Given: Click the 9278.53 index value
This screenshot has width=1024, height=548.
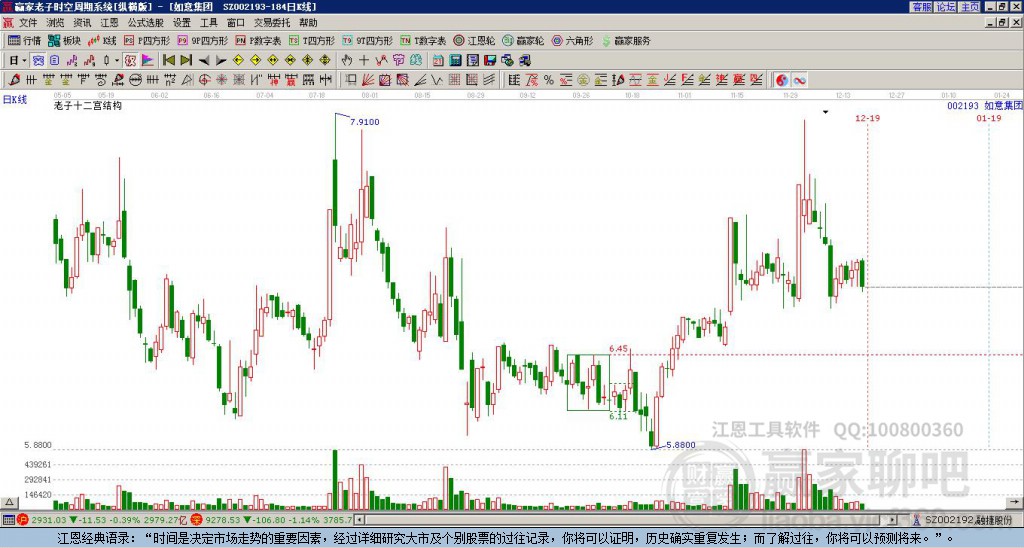Looking at the screenshot, I should 223,520.
